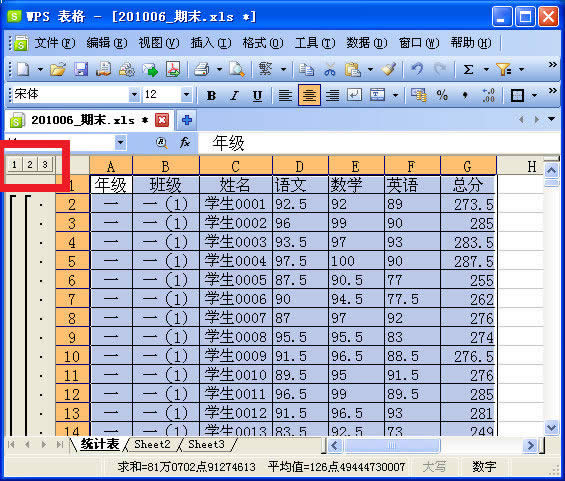Switch to the Sheet2 tab

coord(152,444)
